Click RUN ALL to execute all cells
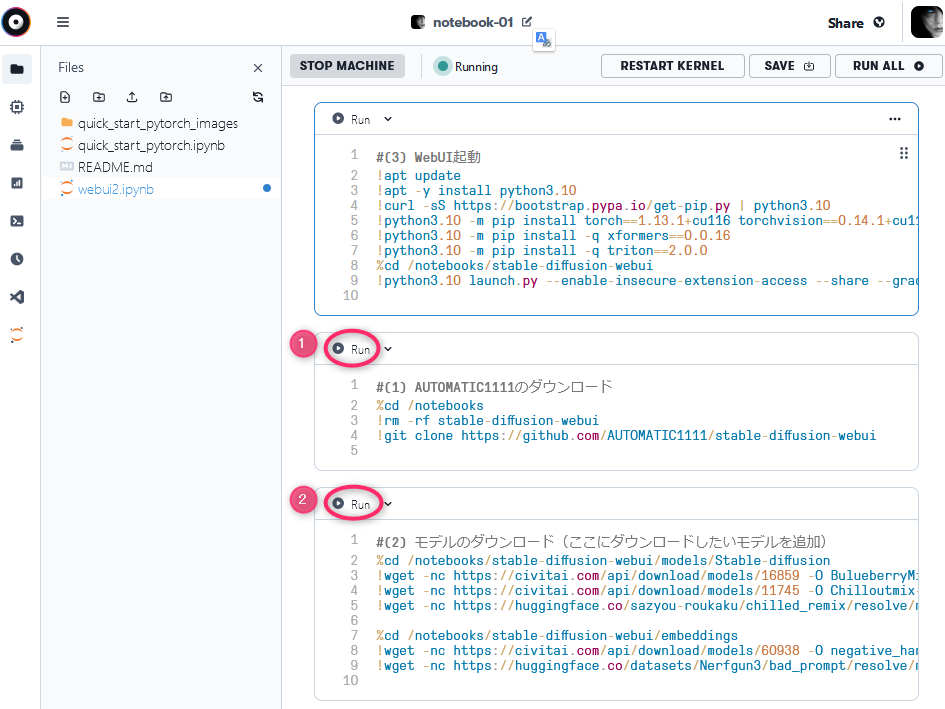945x709 pixels. coord(888,65)
